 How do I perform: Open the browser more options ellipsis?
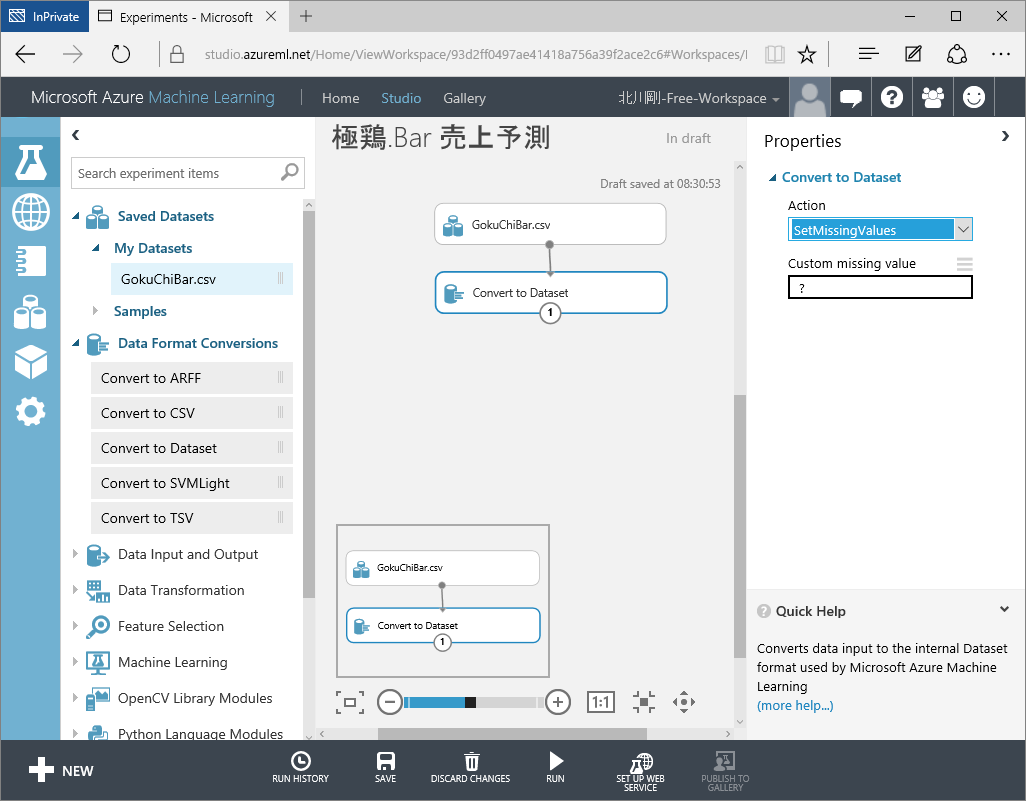point(1000,54)
